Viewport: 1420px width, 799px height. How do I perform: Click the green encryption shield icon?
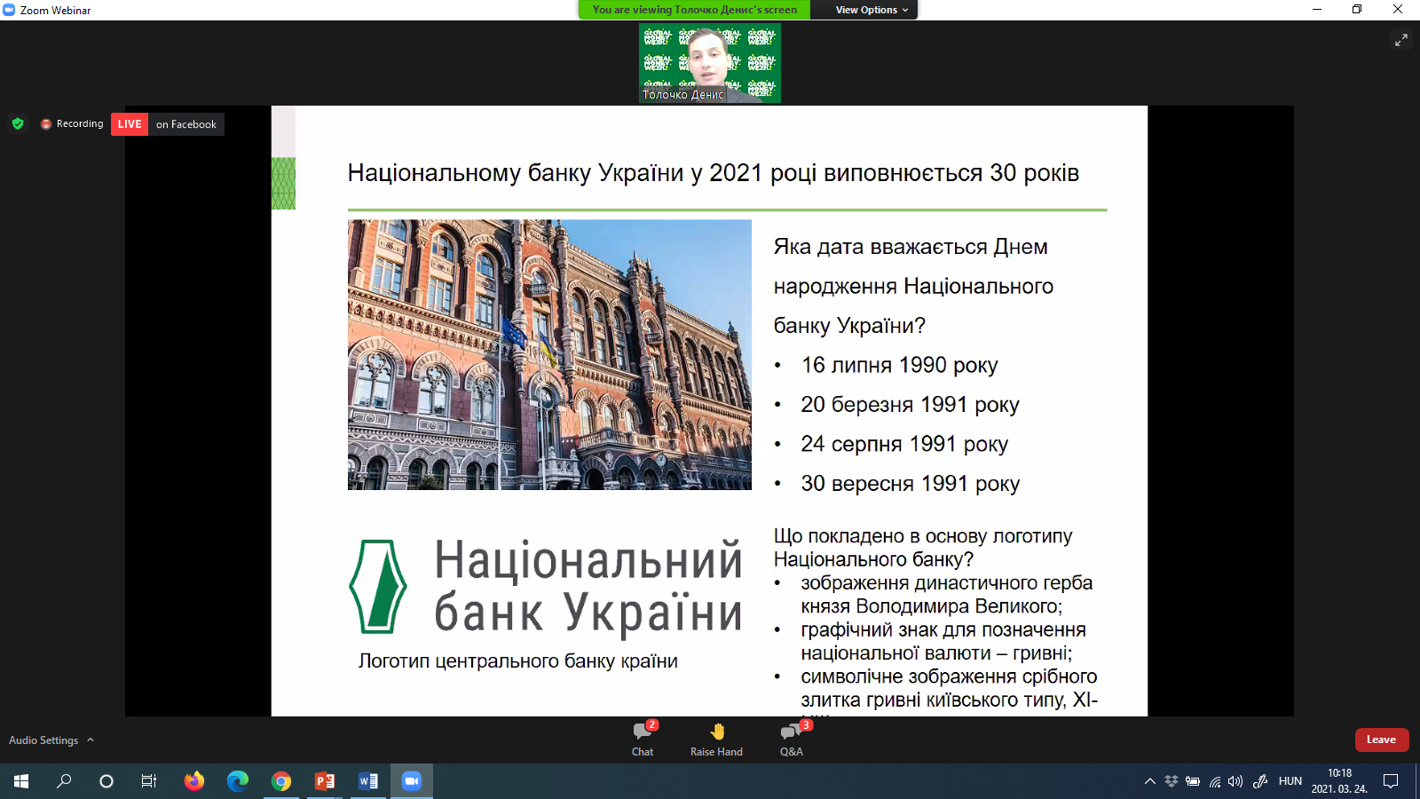click(x=18, y=124)
